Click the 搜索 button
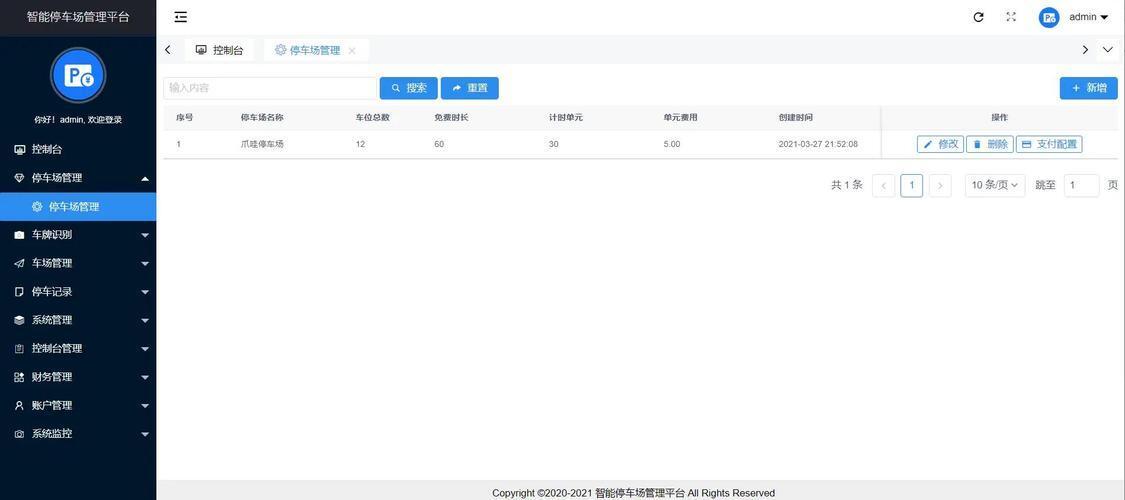 coord(408,88)
